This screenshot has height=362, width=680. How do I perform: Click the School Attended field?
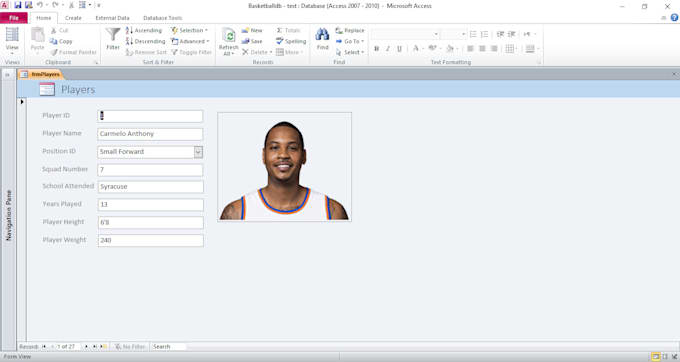coord(150,187)
